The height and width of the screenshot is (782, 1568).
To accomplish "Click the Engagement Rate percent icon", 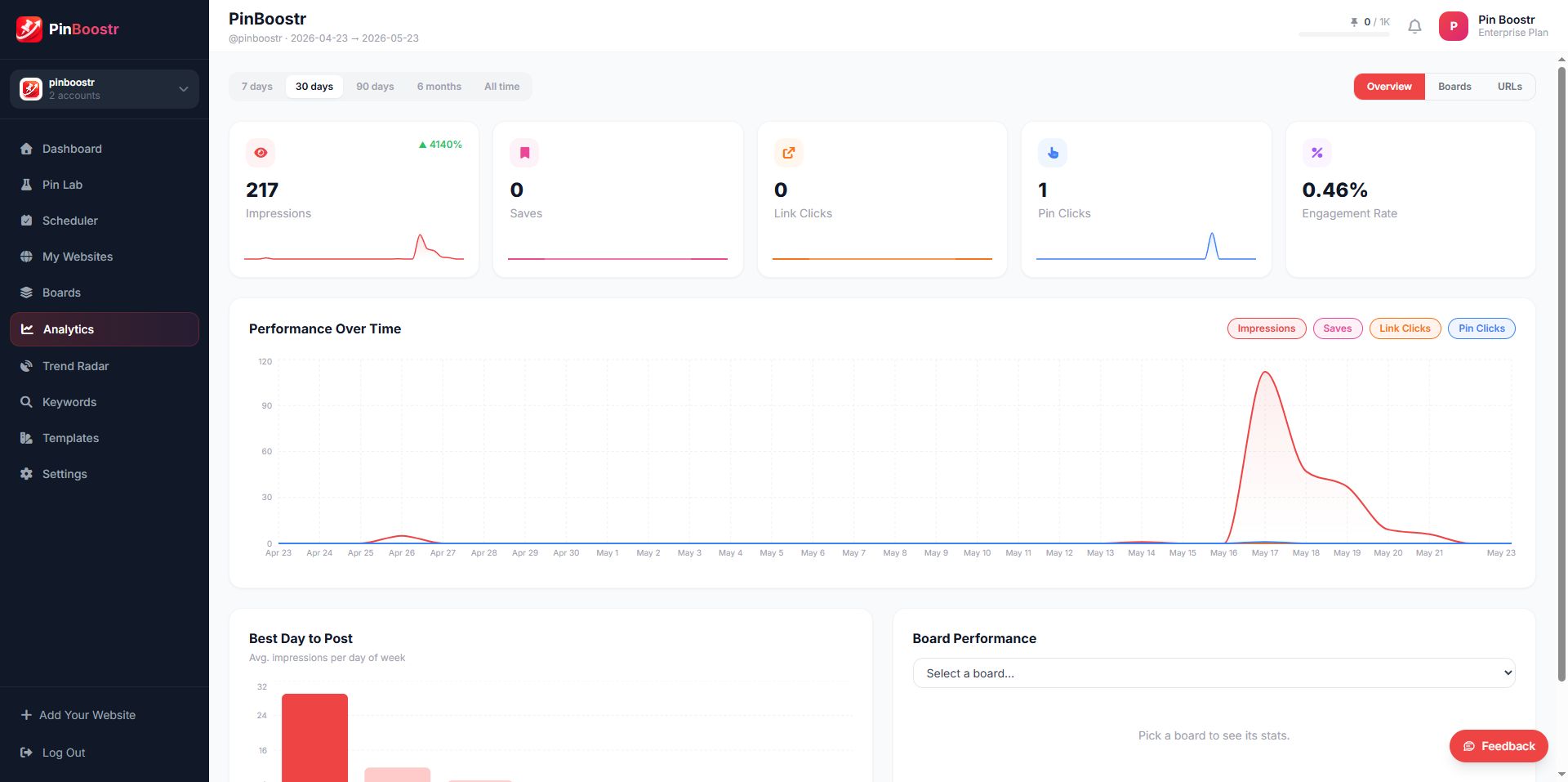I will (x=1317, y=153).
